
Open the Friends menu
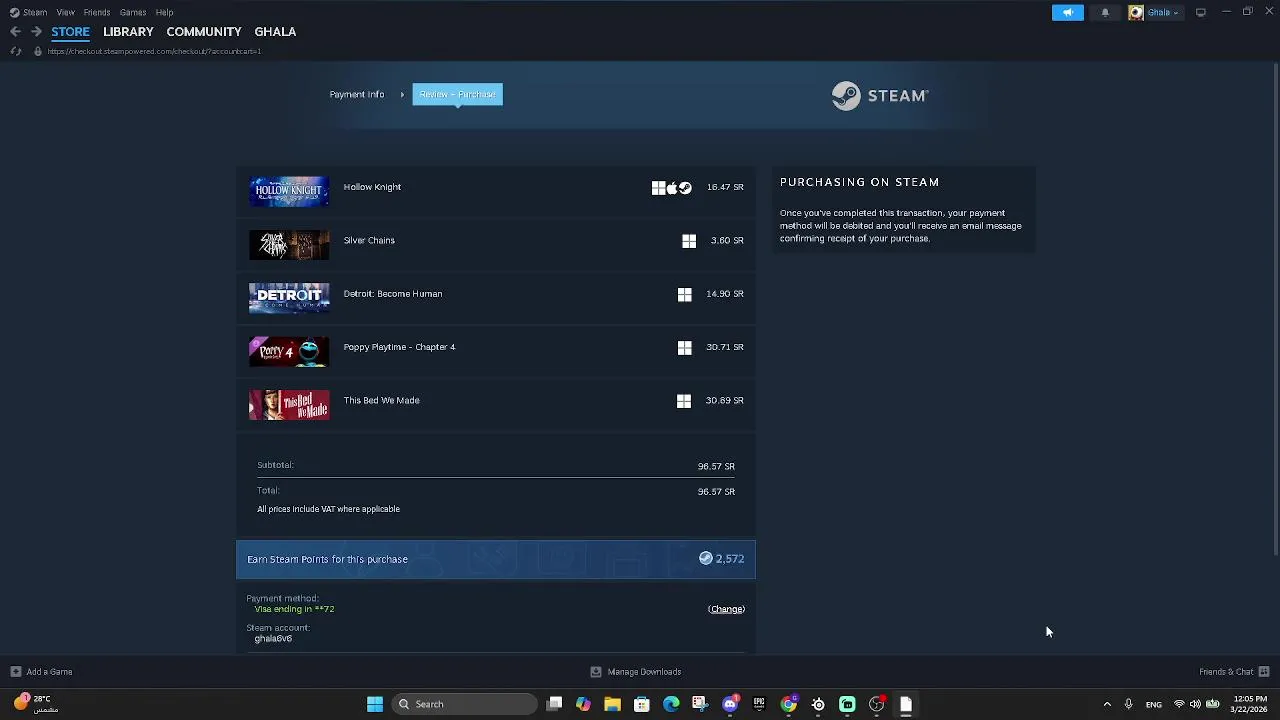coord(97,12)
